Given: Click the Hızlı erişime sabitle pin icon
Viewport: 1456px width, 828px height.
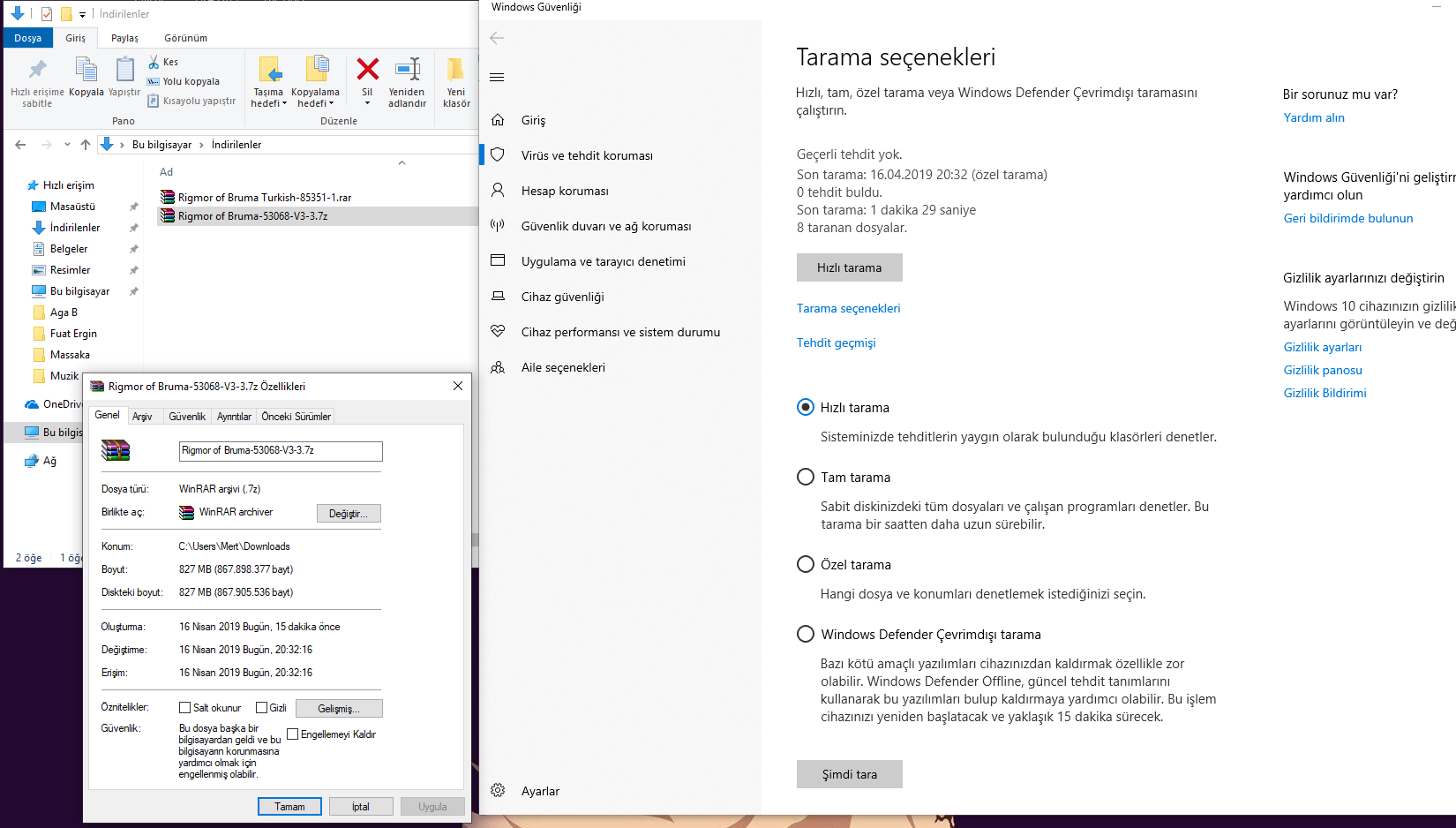Looking at the screenshot, I should pyautogui.click(x=37, y=69).
